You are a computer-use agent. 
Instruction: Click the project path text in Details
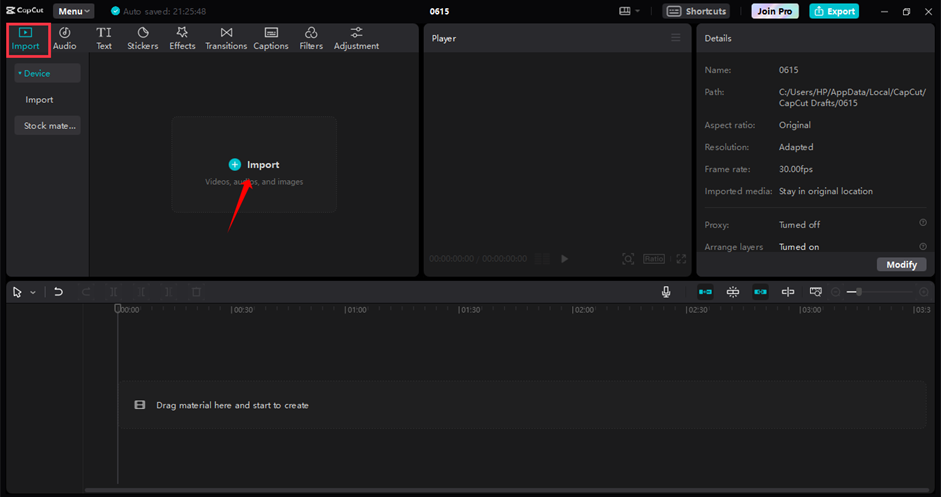[x=852, y=98]
